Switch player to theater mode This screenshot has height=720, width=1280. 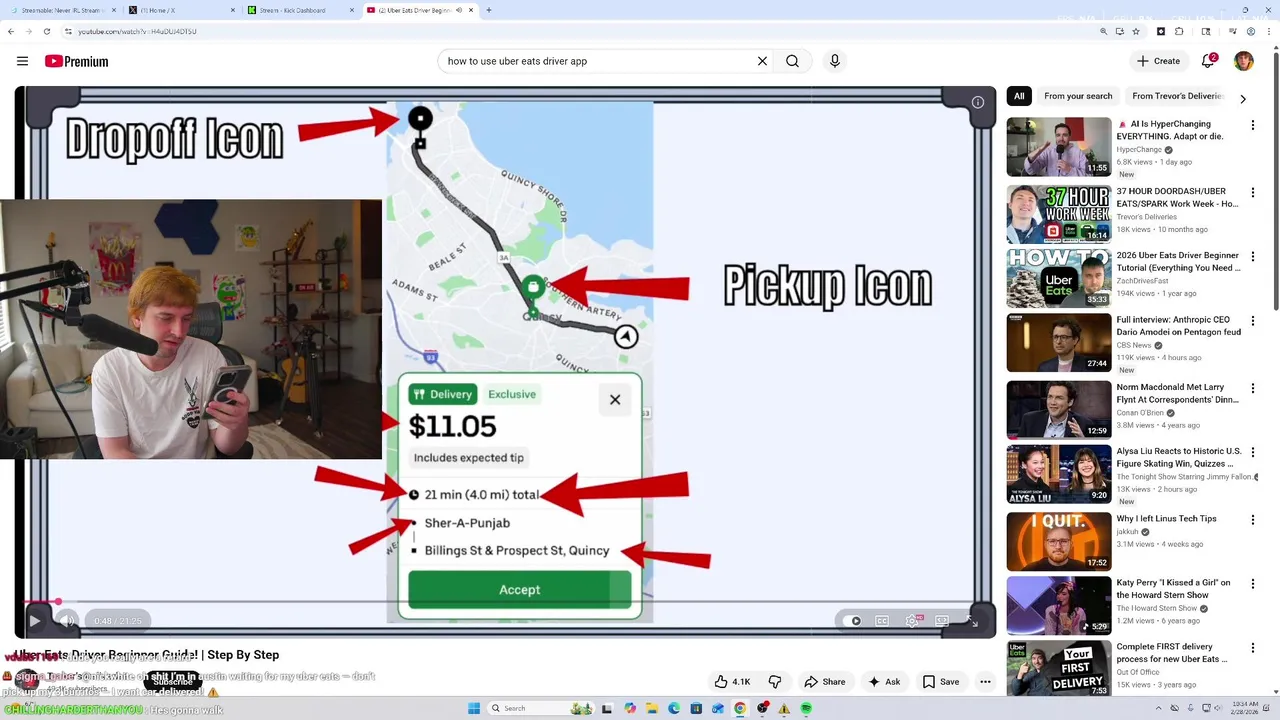click(x=942, y=621)
